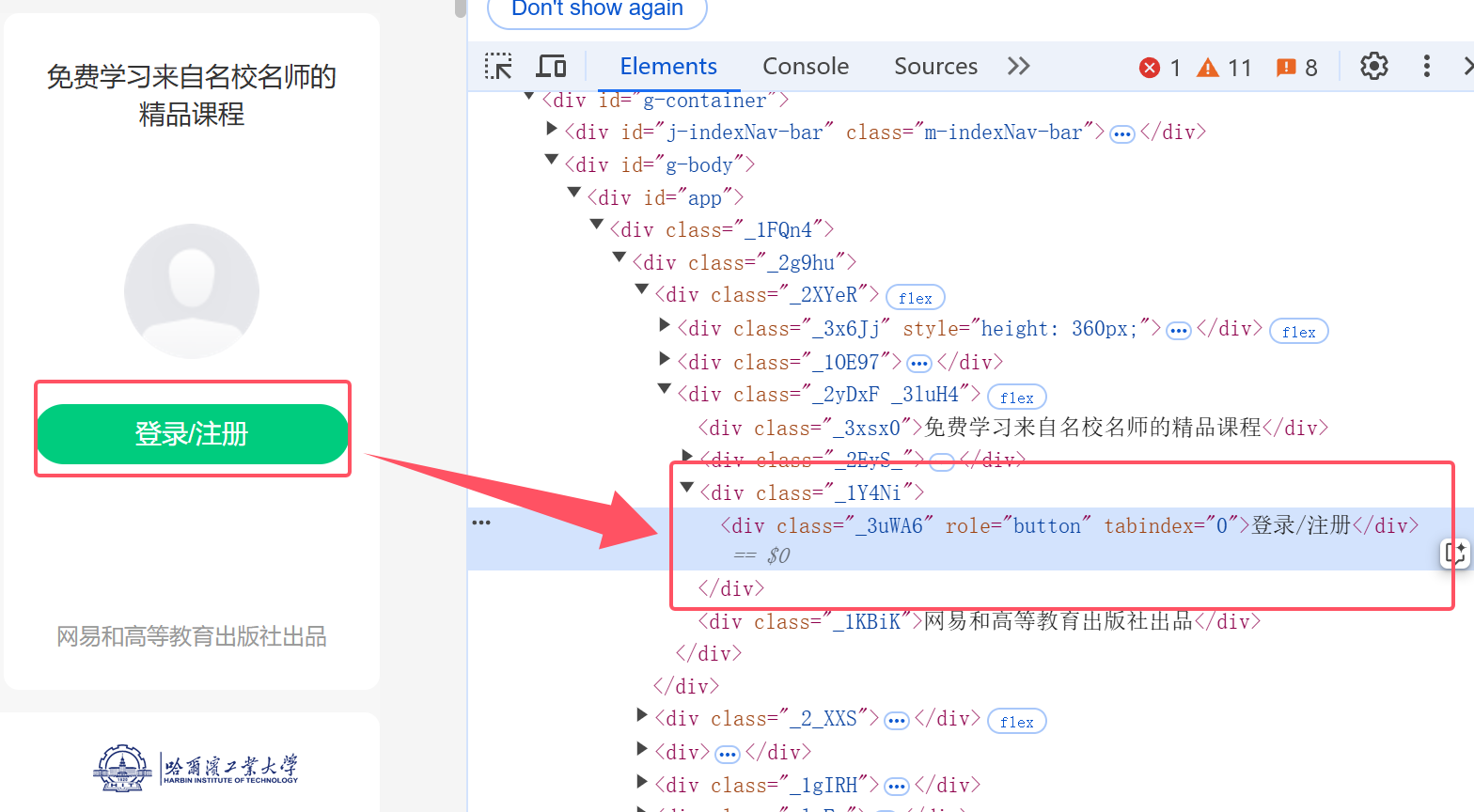Click the warning triangle count icon
This screenshot has height=812, width=1474.
pyautogui.click(x=1208, y=68)
